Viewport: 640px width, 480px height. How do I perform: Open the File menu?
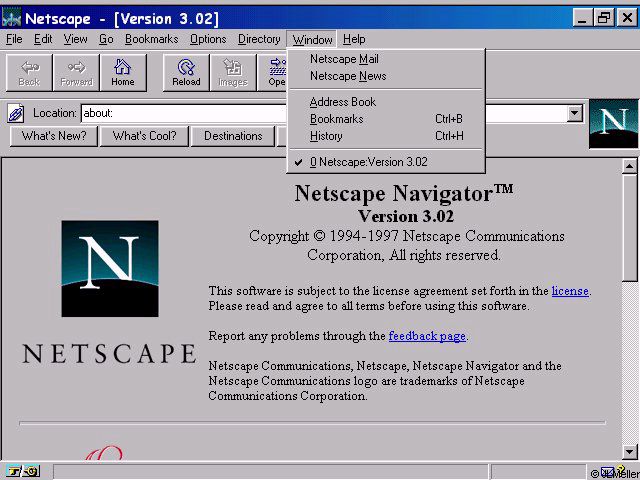click(14, 39)
